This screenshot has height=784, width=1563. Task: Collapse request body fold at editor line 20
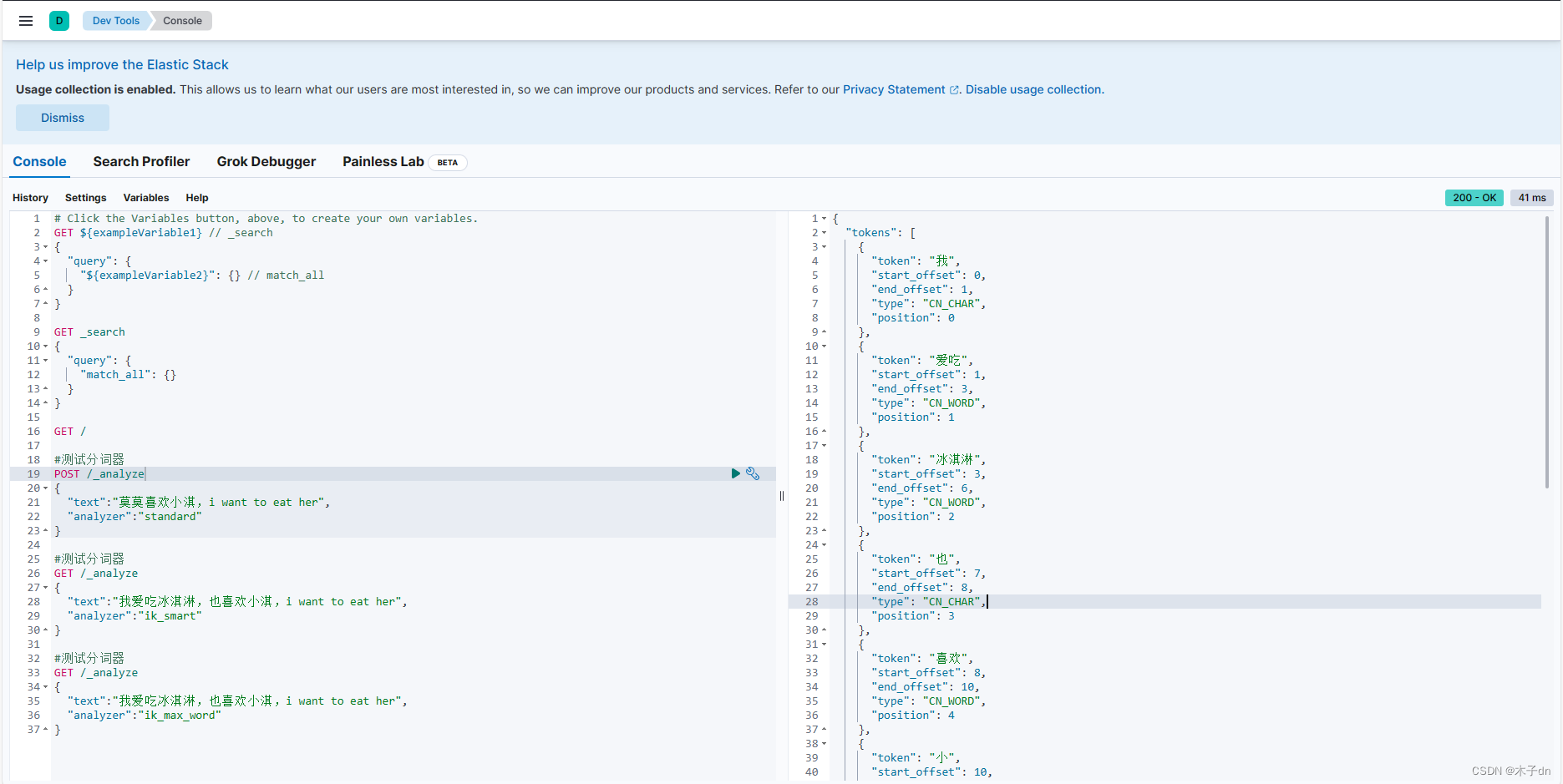(x=45, y=488)
